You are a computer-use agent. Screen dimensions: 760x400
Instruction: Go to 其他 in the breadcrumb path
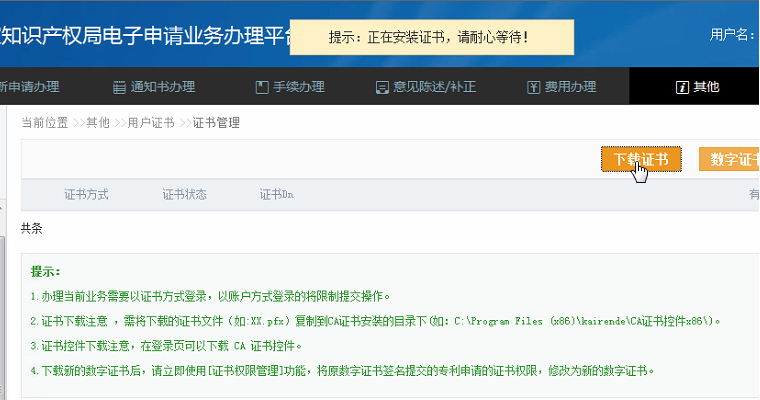click(x=97, y=123)
